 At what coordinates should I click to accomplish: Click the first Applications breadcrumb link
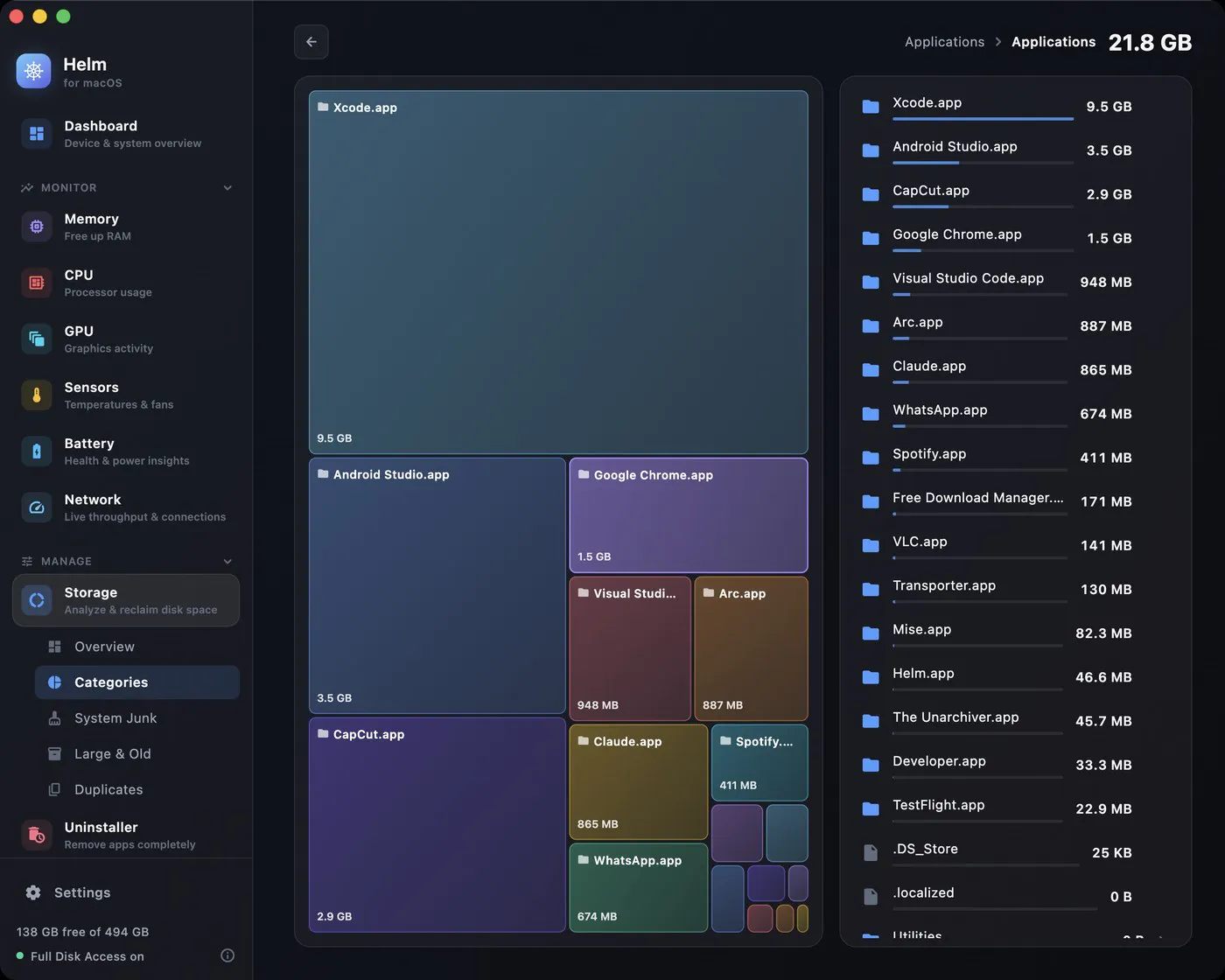(944, 42)
